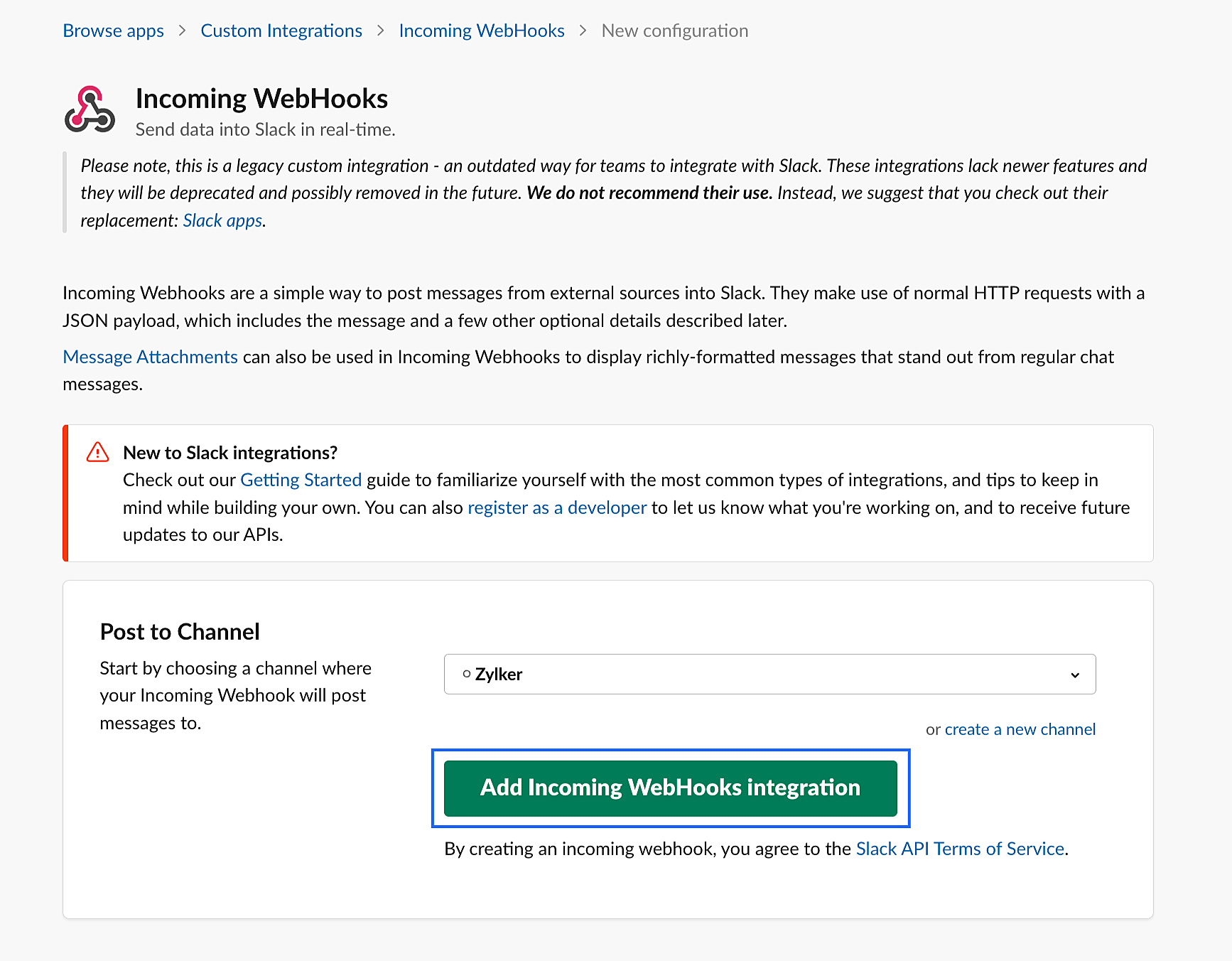The image size is (1232, 961).
Task: Navigate to Browse apps breadcrumb
Action: (113, 30)
